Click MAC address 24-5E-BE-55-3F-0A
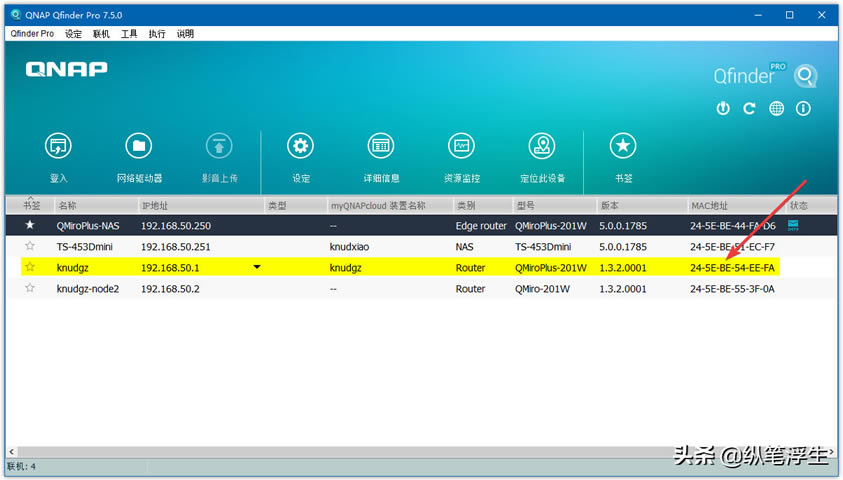Screen dimensions: 843x480 point(732,289)
